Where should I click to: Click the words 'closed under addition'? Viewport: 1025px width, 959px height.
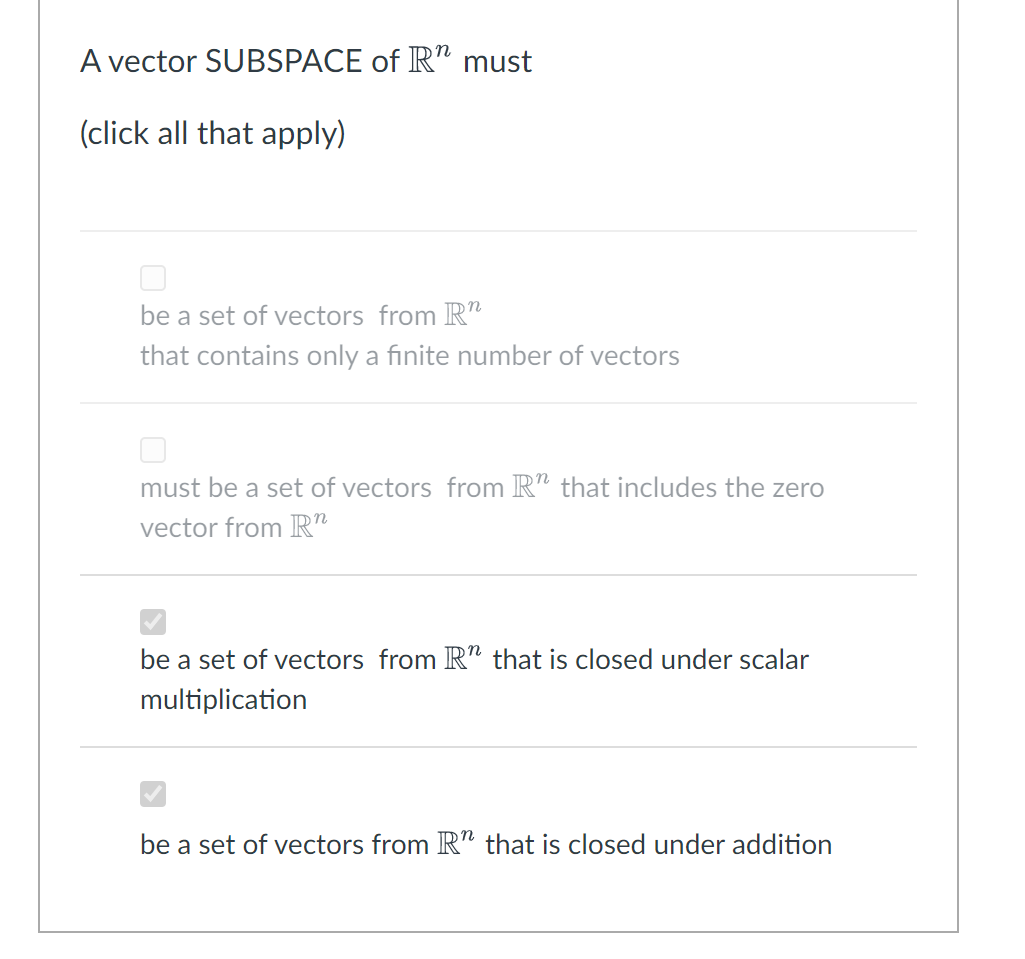[x=700, y=845]
